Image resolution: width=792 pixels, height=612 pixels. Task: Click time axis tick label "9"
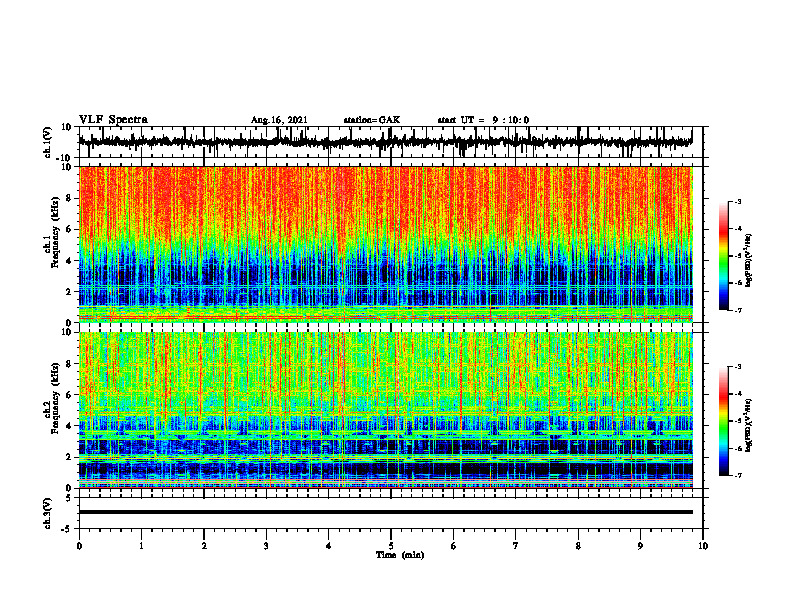click(640, 546)
